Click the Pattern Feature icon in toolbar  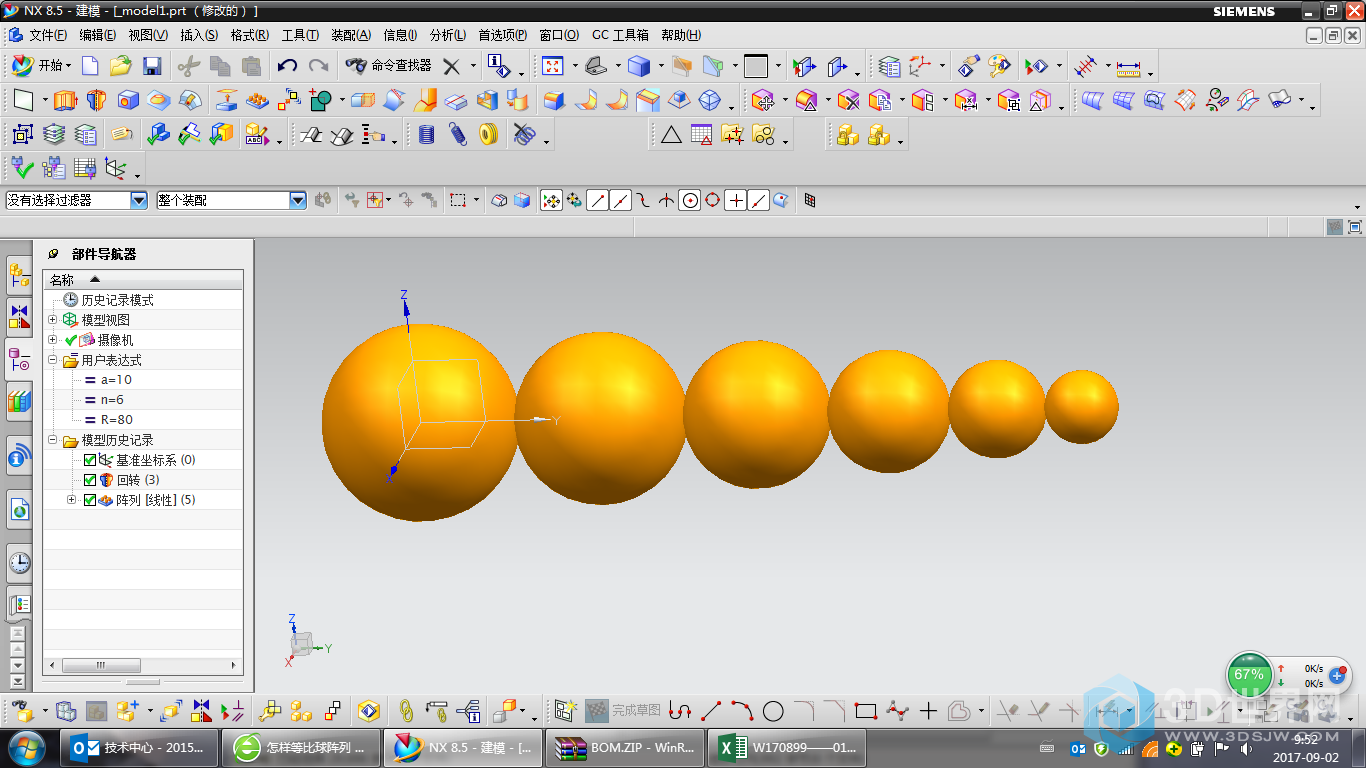coord(258,100)
